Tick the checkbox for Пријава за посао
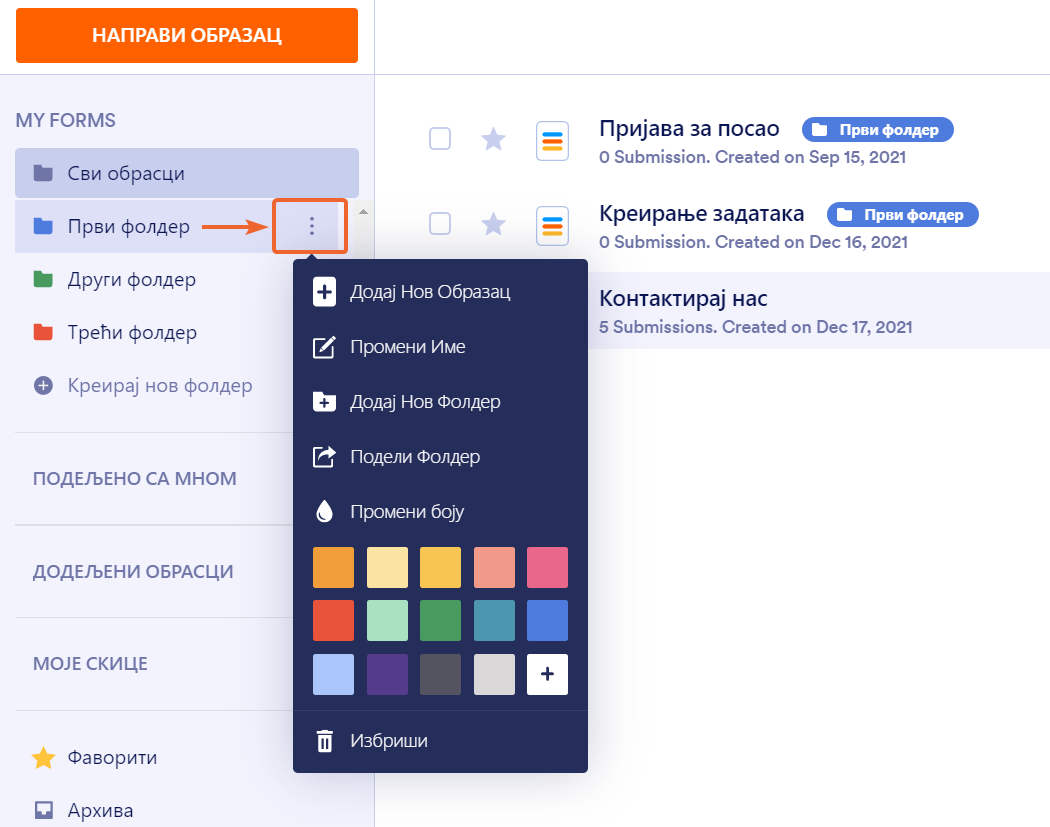Viewport: 1050px width, 827px height. coord(440,139)
